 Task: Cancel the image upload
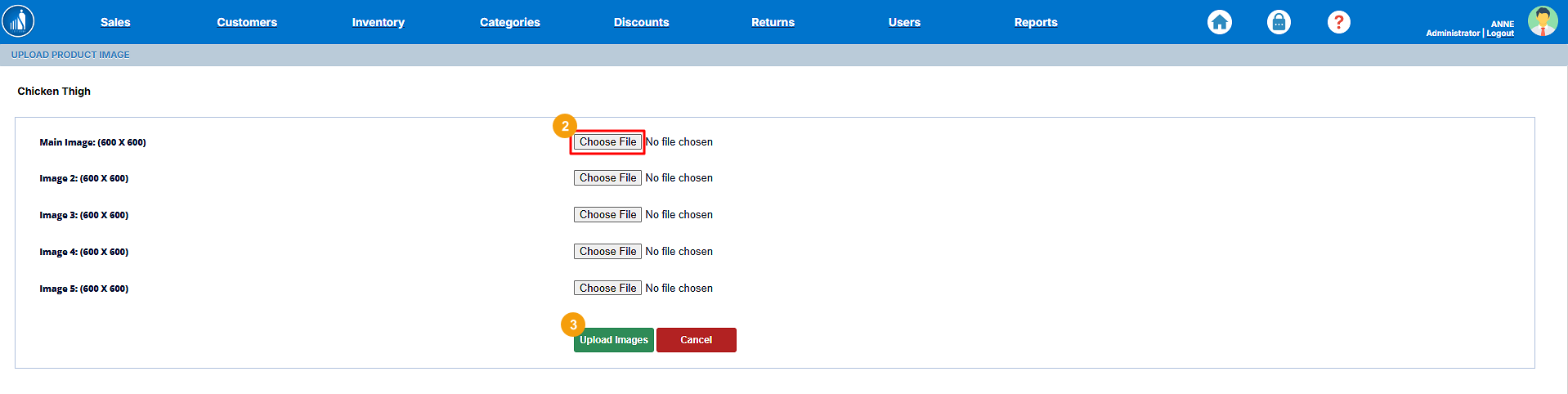tap(696, 340)
